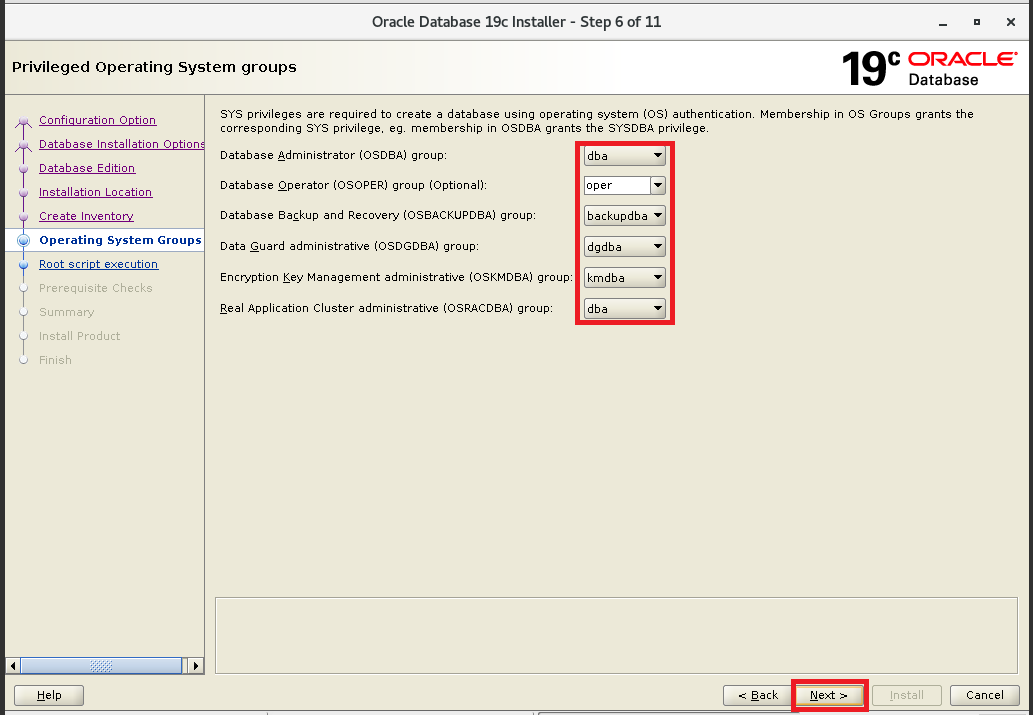Viewport: 1033px width, 715px height.
Task: Click left arrow of sidebar horizontal scrollbar
Action: click(13, 666)
